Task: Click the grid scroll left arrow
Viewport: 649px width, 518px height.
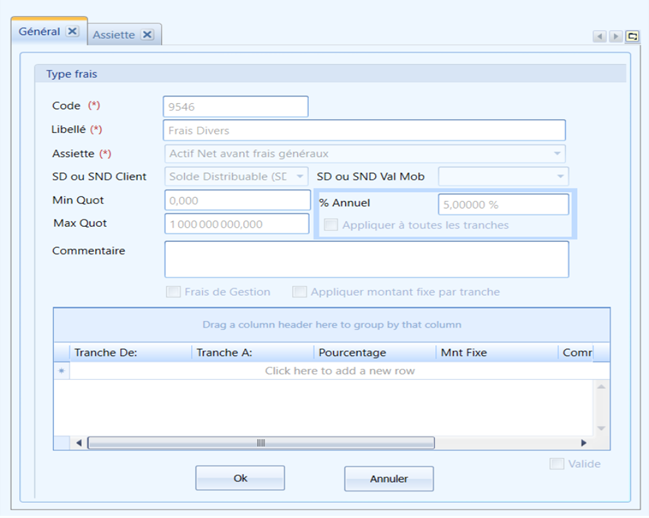Action: (79, 443)
